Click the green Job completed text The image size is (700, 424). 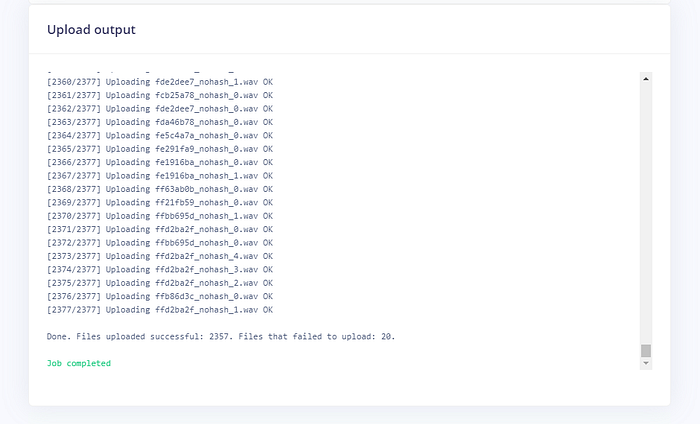[79, 363]
